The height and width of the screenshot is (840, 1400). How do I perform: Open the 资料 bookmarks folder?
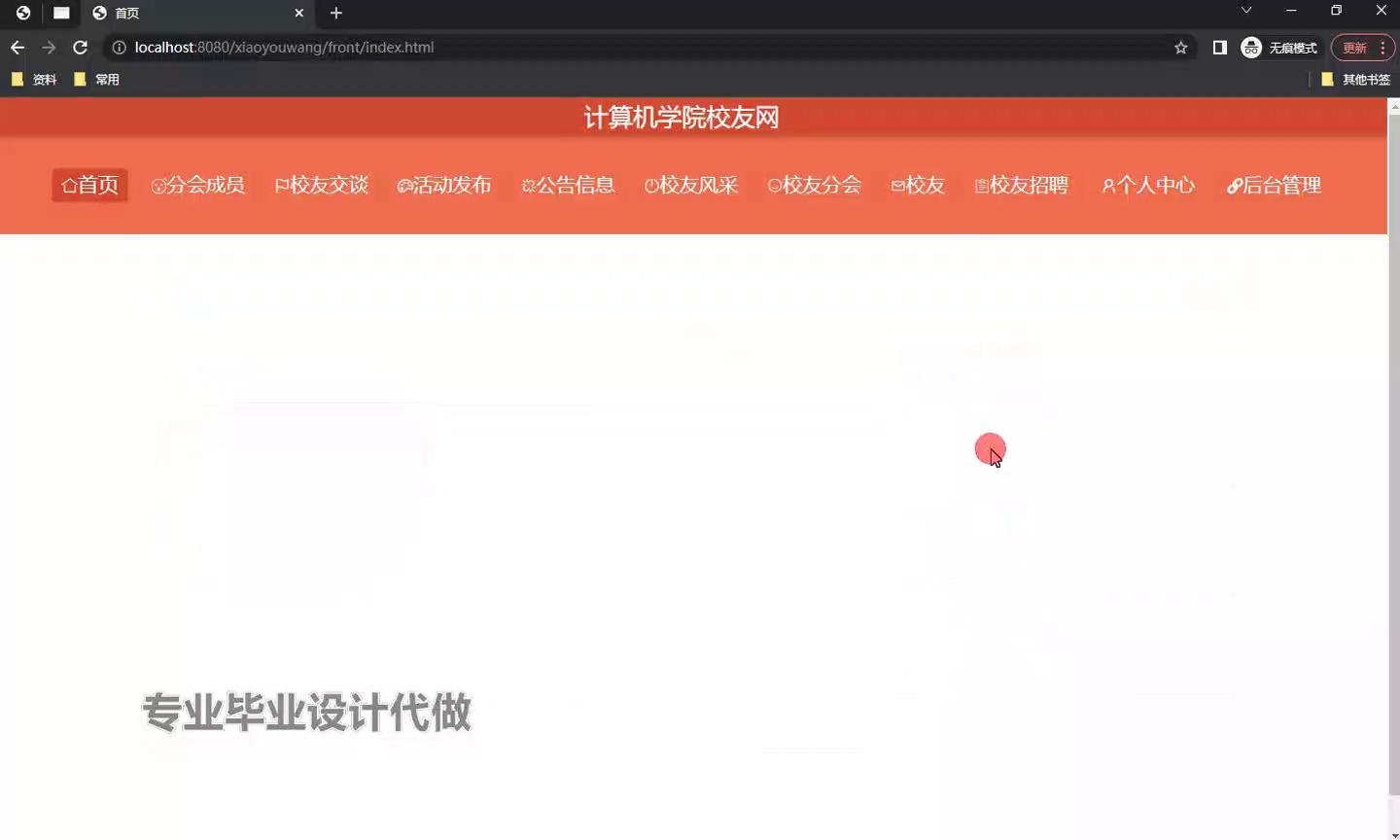coord(34,80)
